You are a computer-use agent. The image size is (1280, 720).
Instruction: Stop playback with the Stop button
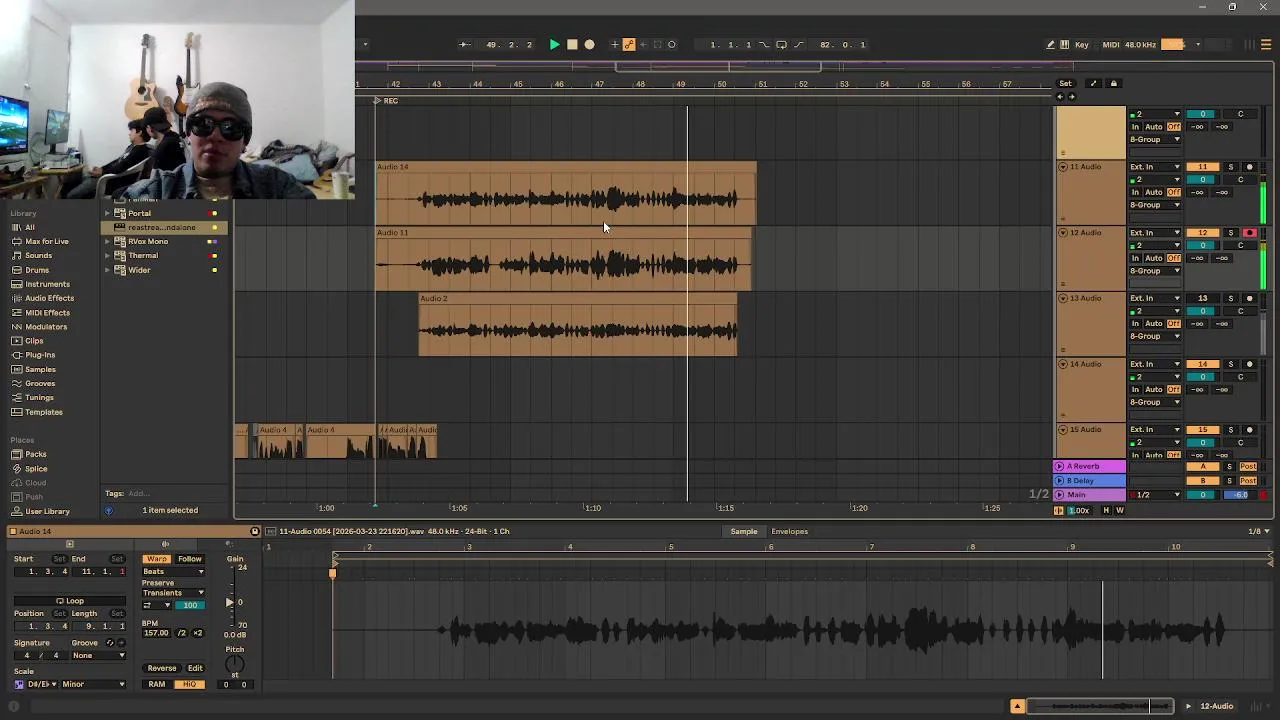click(572, 44)
